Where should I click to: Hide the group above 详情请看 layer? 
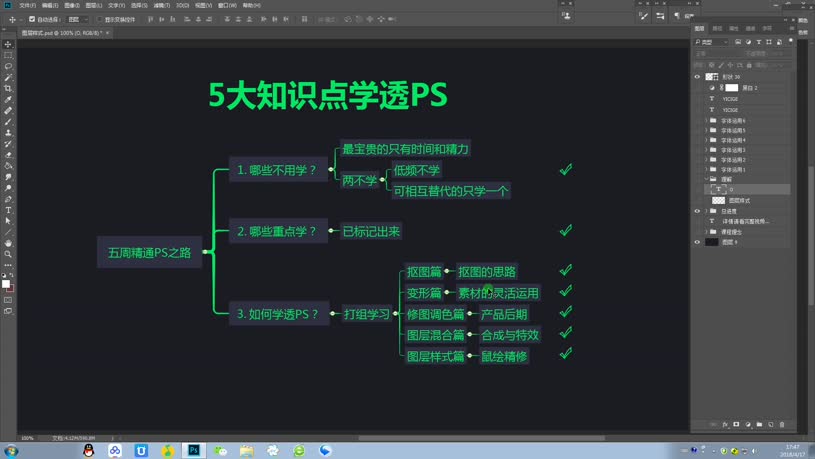coord(697,212)
